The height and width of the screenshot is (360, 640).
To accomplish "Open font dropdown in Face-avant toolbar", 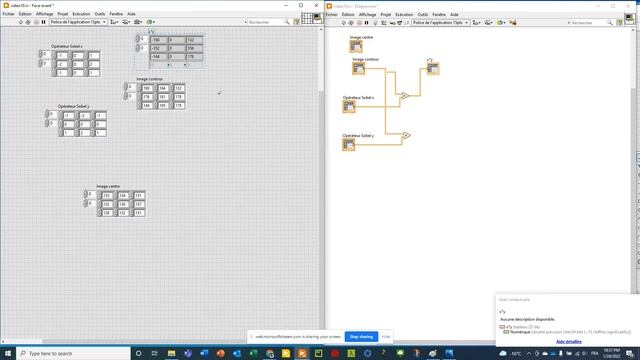I will [78, 22].
